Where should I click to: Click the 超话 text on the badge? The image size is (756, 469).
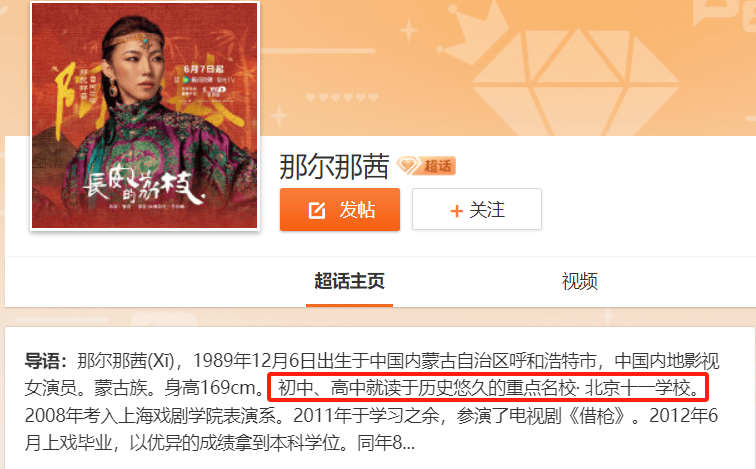point(438,166)
